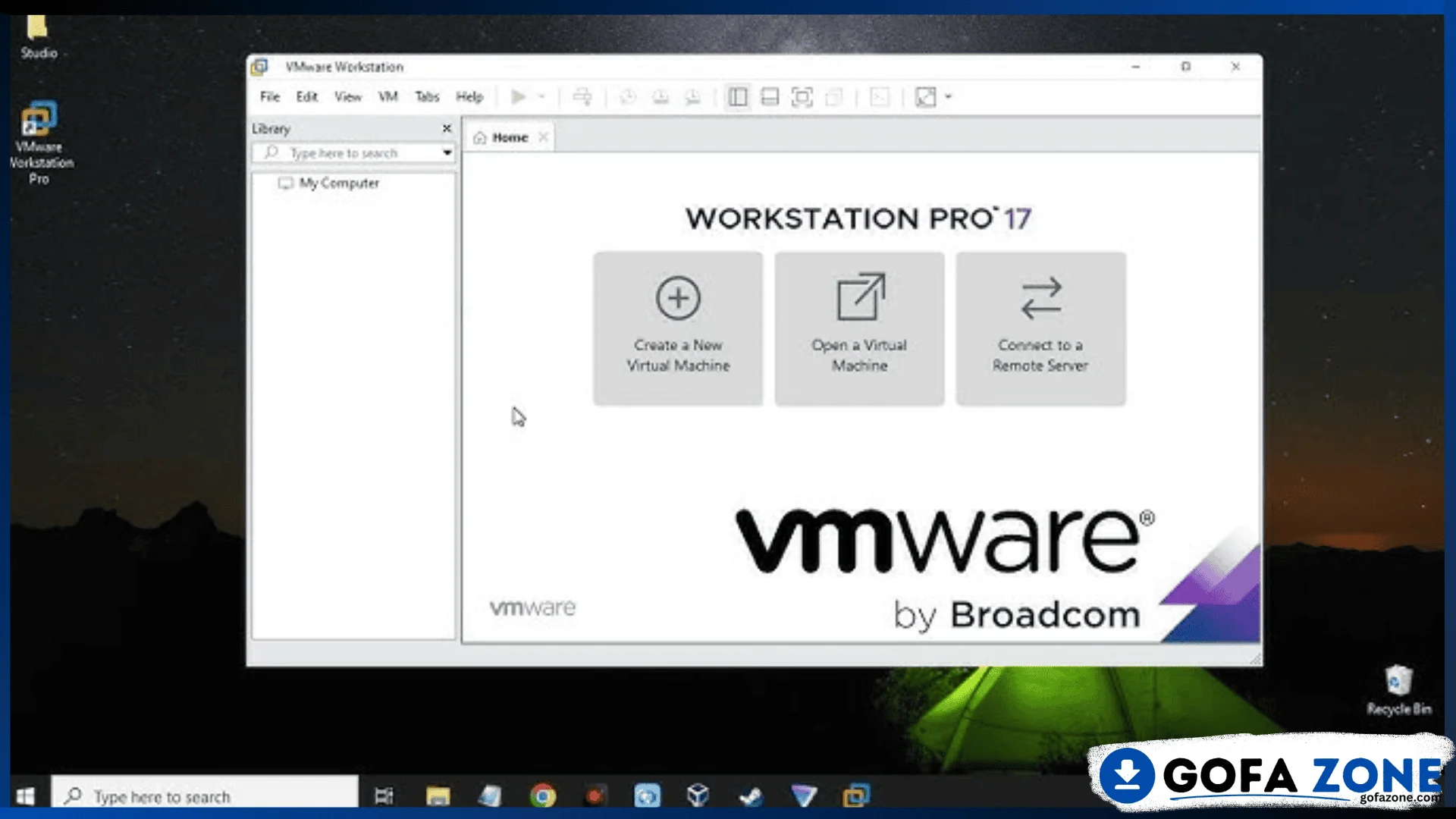The width and height of the screenshot is (1456, 819).
Task: Toggle the Show Library sidebar icon
Action: pos(737,97)
